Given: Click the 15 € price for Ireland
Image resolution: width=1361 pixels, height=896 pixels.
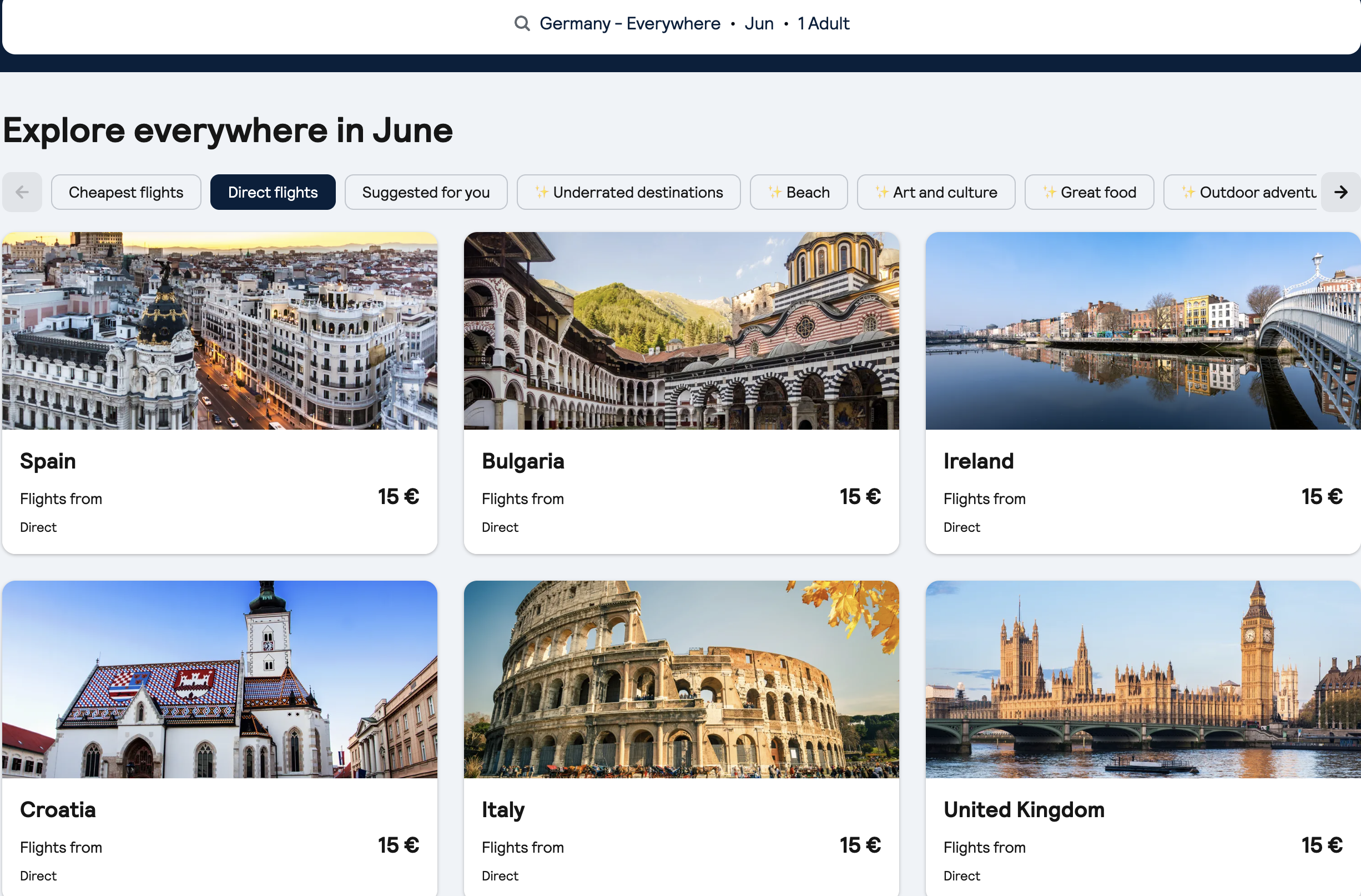Looking at the screenshot, I should point(1322,496).
